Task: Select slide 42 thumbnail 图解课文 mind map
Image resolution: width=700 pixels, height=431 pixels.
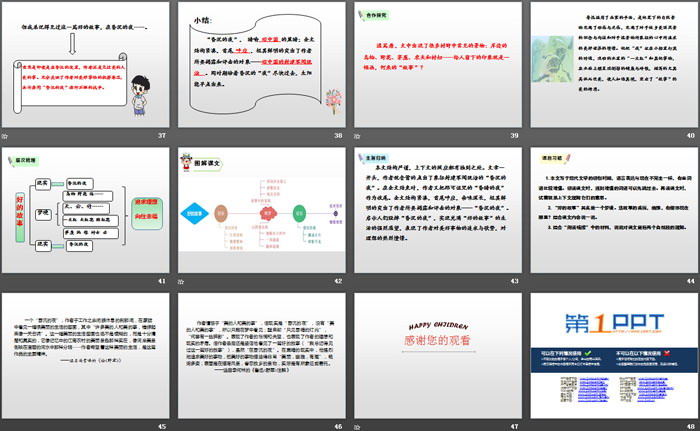Action: pos(262,210)
